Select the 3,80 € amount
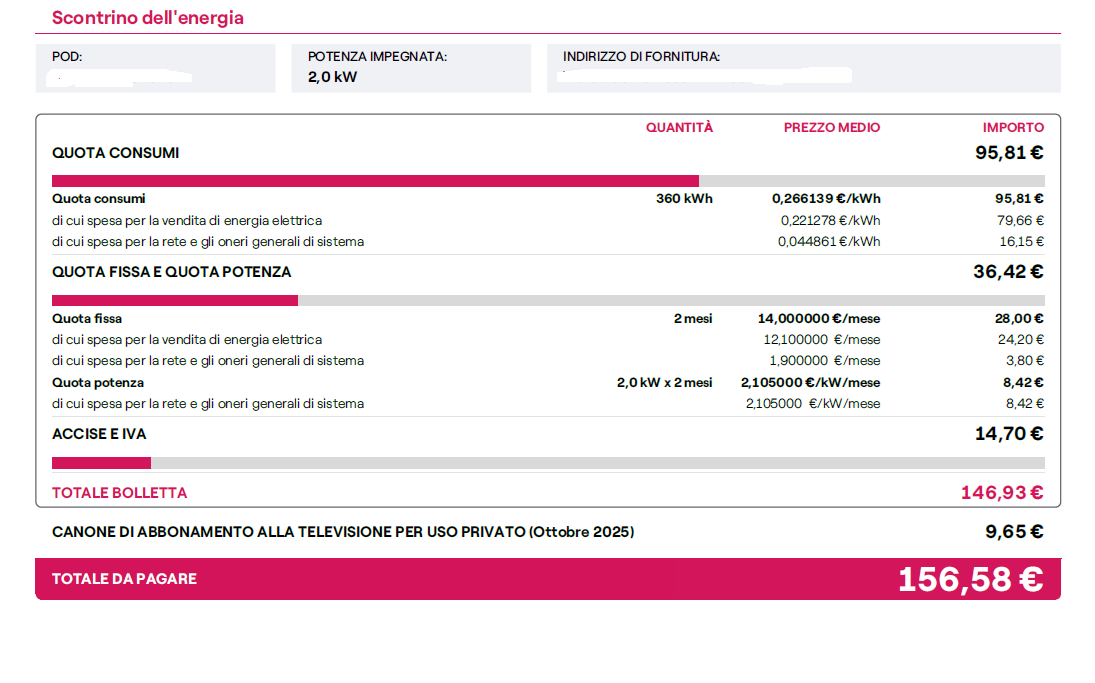 coord(1024,360)
